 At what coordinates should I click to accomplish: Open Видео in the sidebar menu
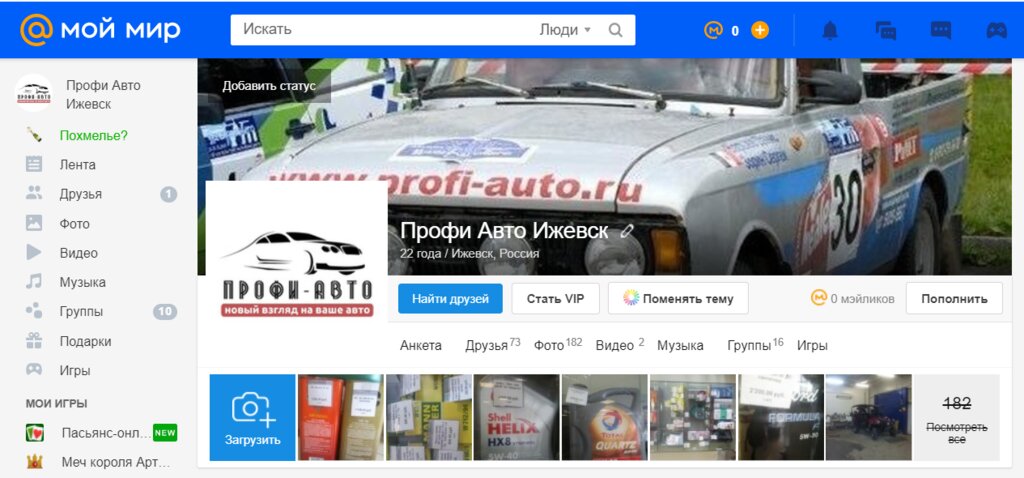(x=79, y=253)
